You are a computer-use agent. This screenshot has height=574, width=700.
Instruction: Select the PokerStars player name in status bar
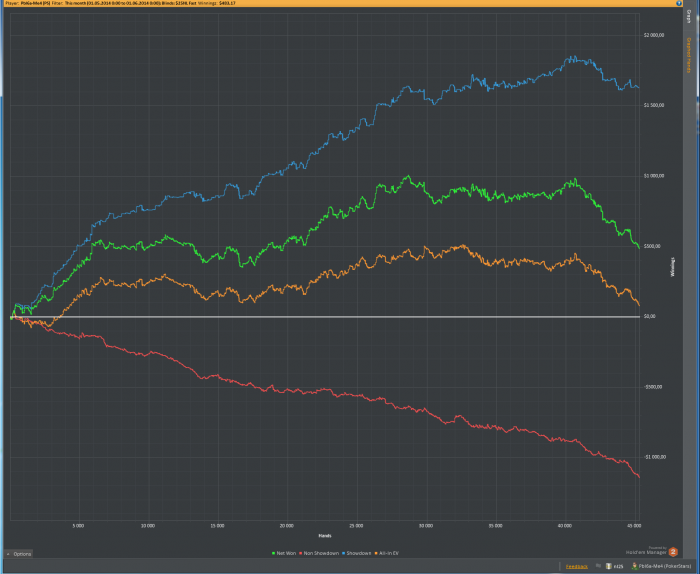665,566
